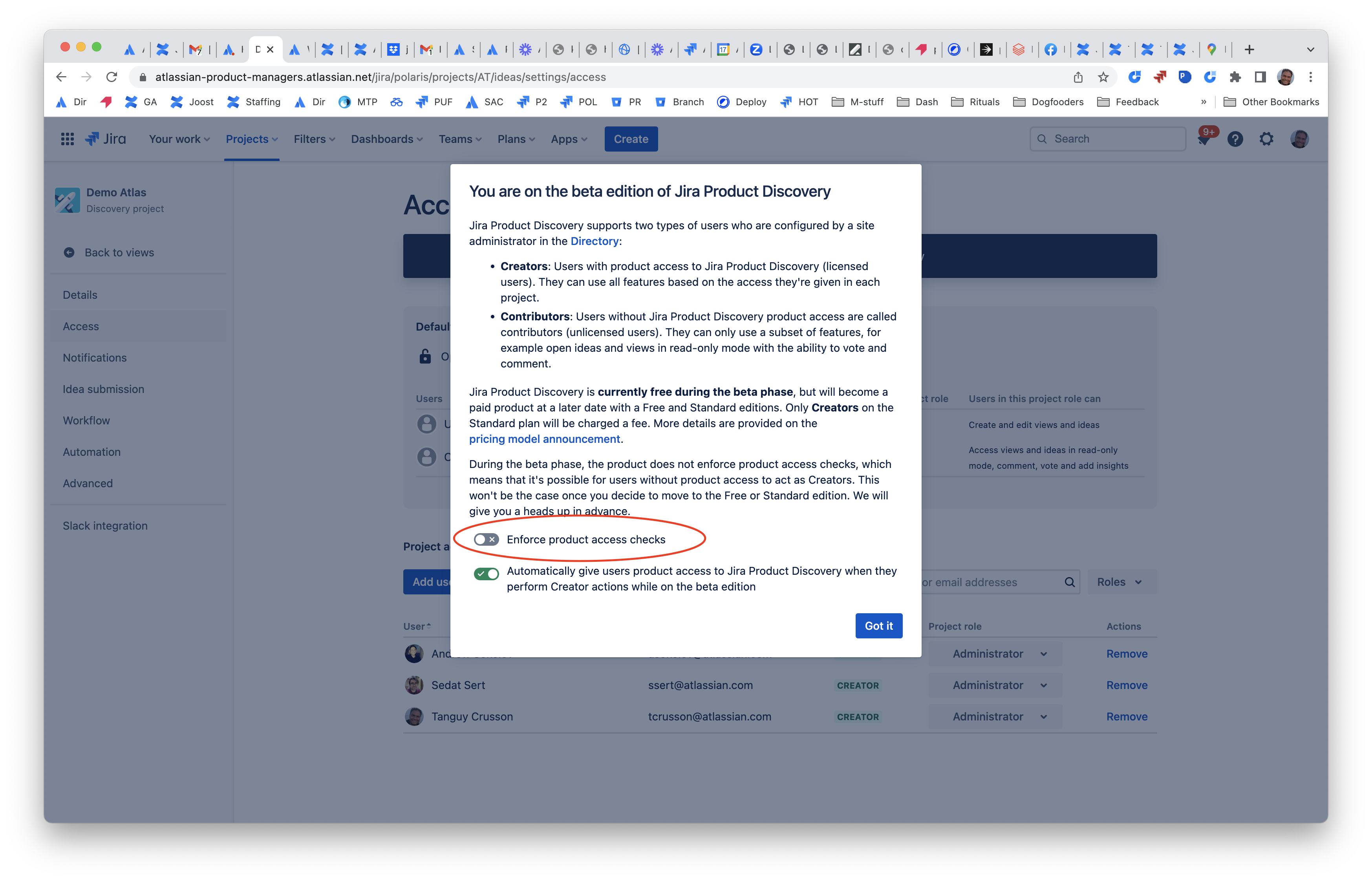Switch to the Notifications settings section
This screenshot has width=1372, height=881.
pyautogui.click(x=94, y=358)
